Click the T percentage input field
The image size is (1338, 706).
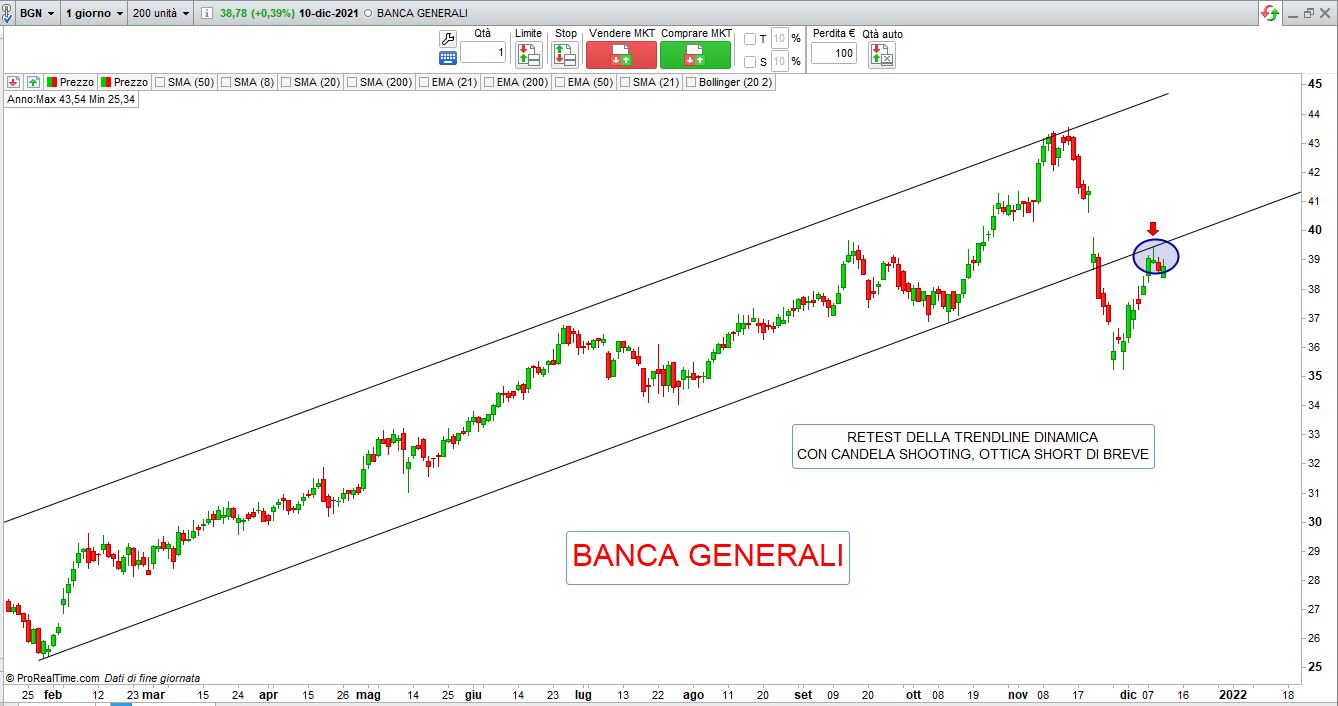[780, 39]
